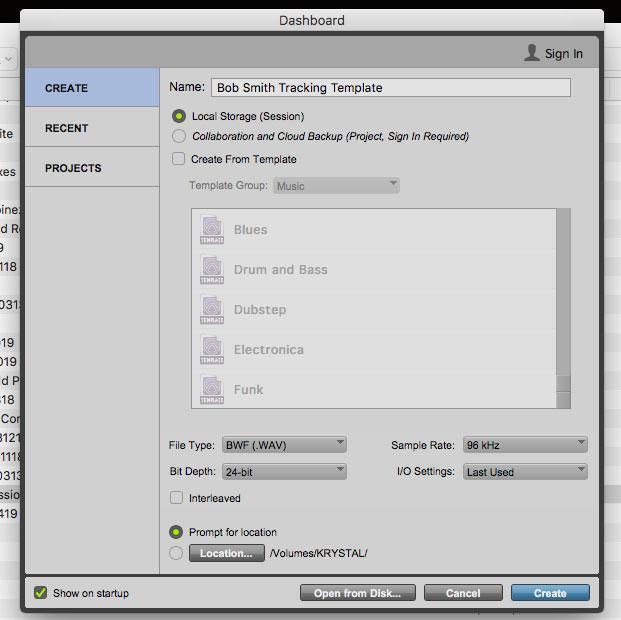Toggle the Interleaved checkbox
This screenshot has width=621, height=620.
pos(178,498)
